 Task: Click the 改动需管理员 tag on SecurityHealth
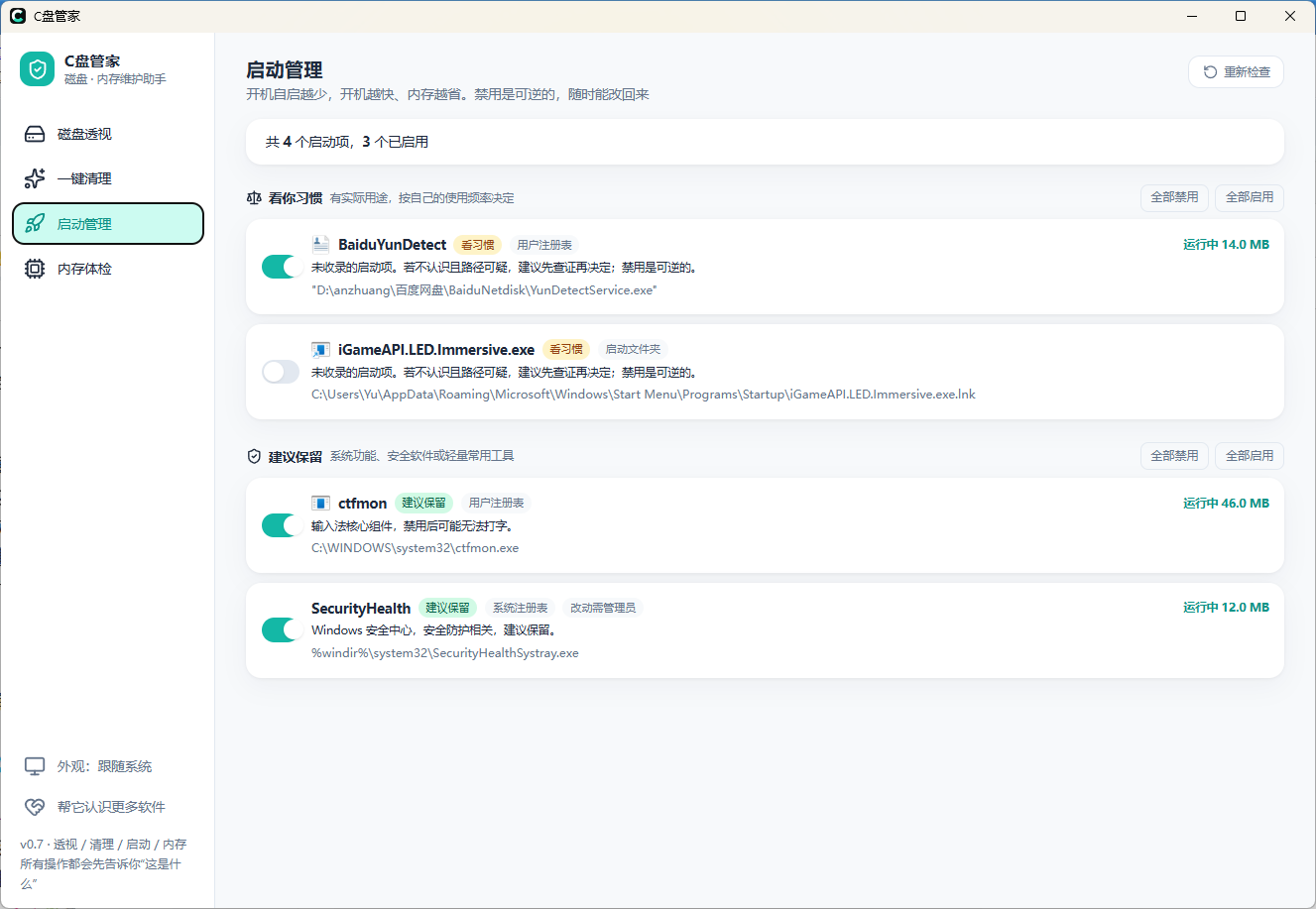pos(603,608)
